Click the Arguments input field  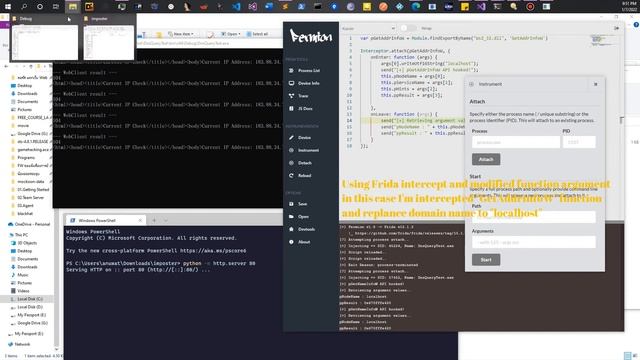pos(533,242)
